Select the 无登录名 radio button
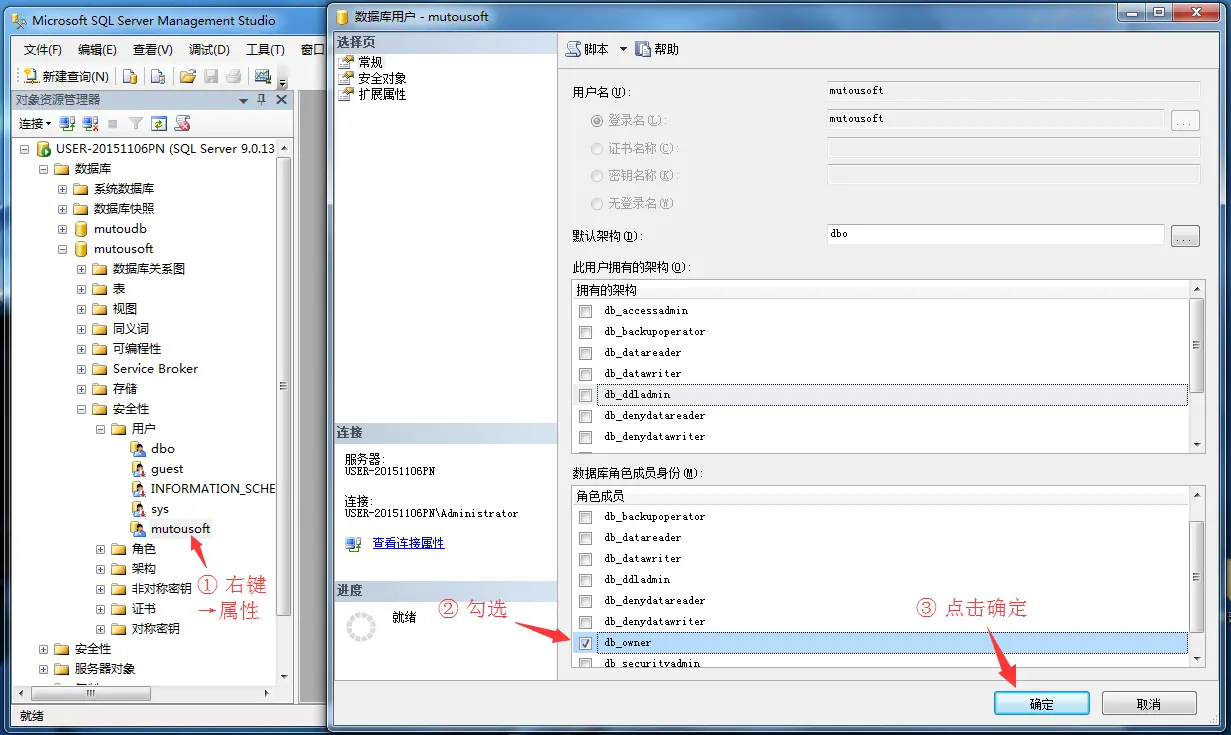The image size is (1231, 735). coord(597,203)
